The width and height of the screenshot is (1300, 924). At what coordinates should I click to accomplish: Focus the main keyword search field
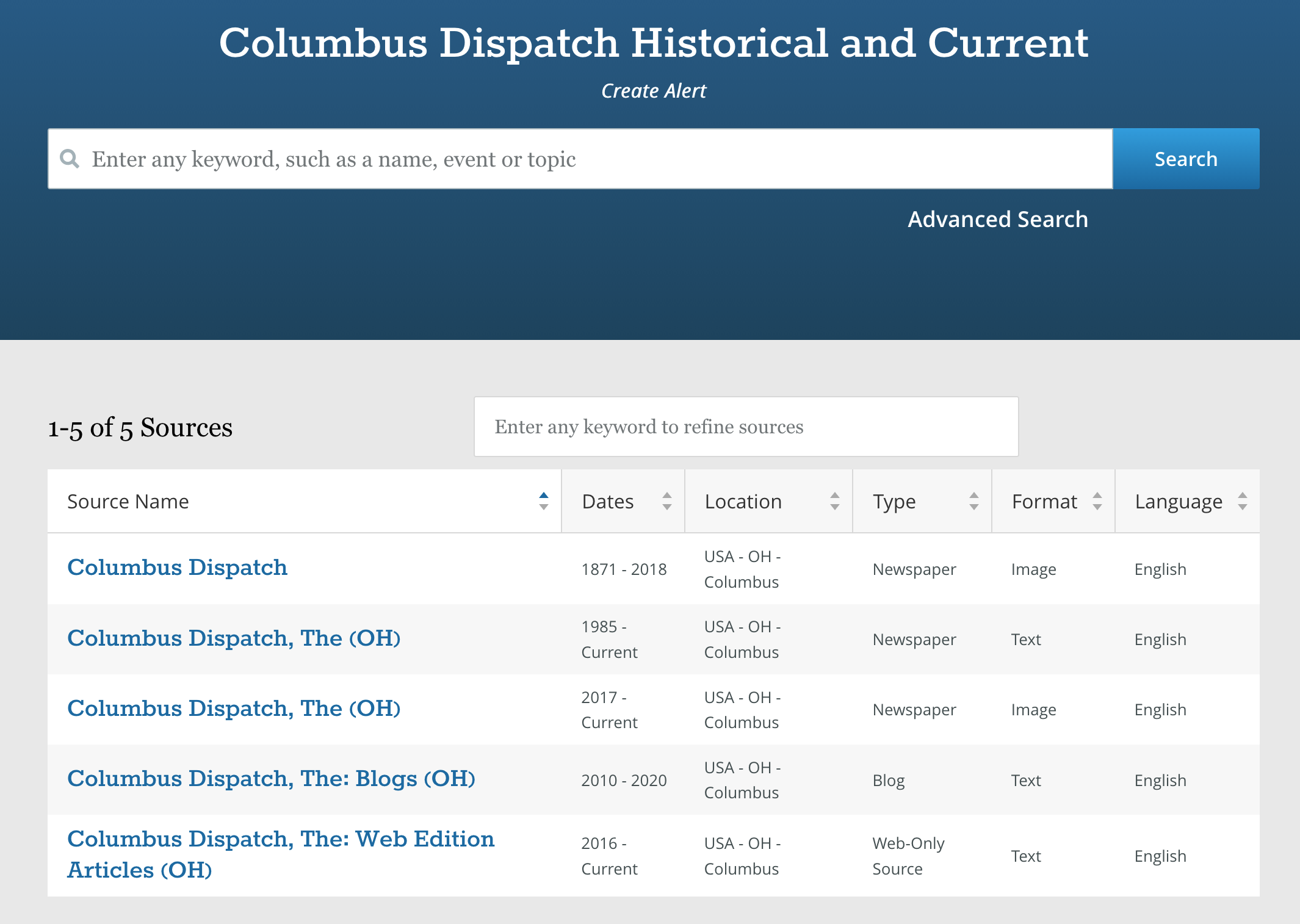[x=580, y=159]
